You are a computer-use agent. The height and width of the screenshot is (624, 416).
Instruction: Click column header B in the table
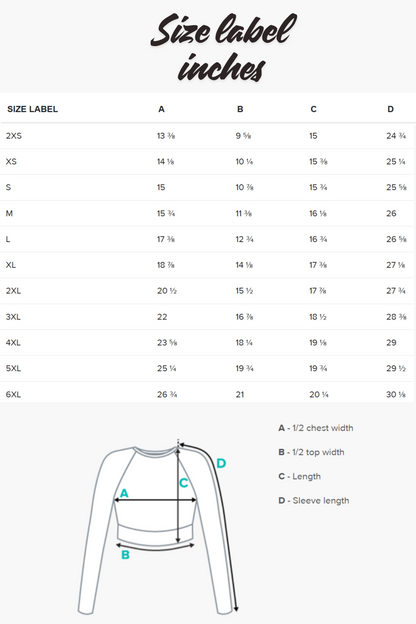click(240, 109)
